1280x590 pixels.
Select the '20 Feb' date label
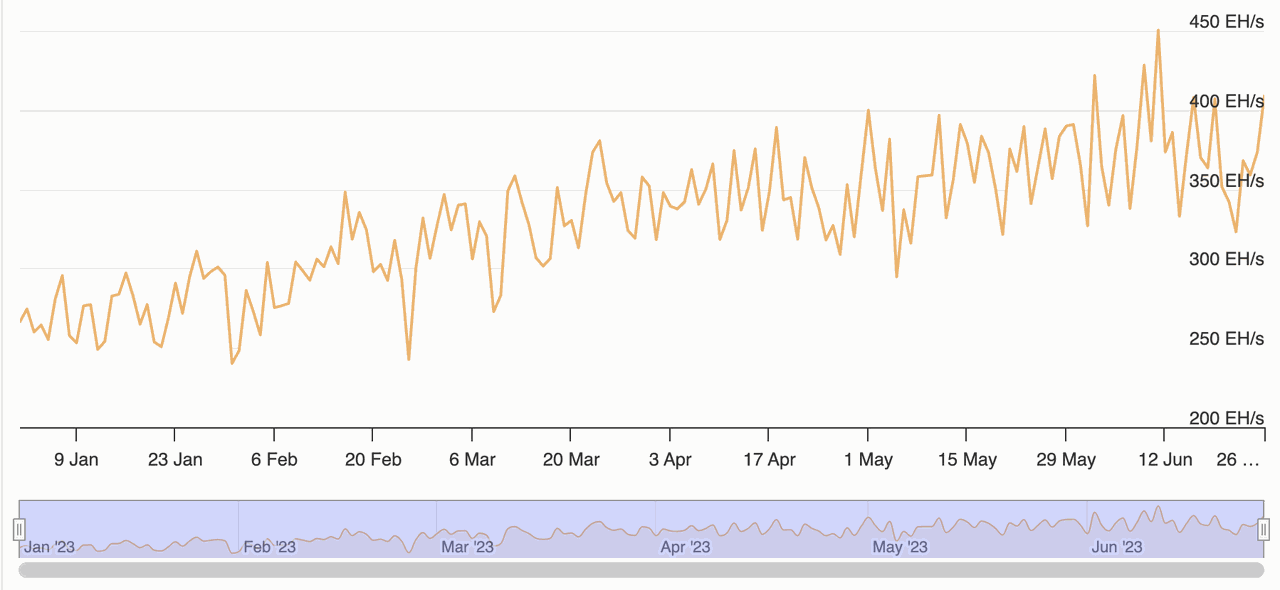click(375, 459)
